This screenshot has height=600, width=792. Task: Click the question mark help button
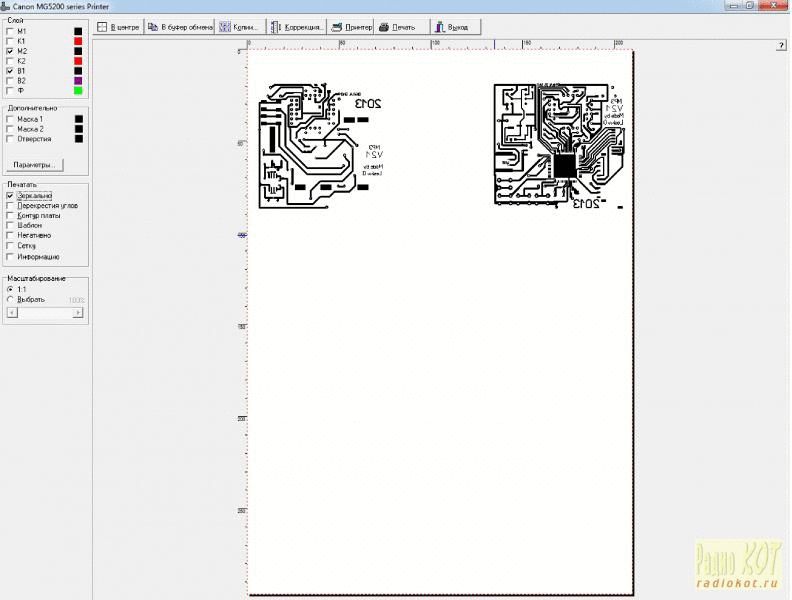[781, 45]
